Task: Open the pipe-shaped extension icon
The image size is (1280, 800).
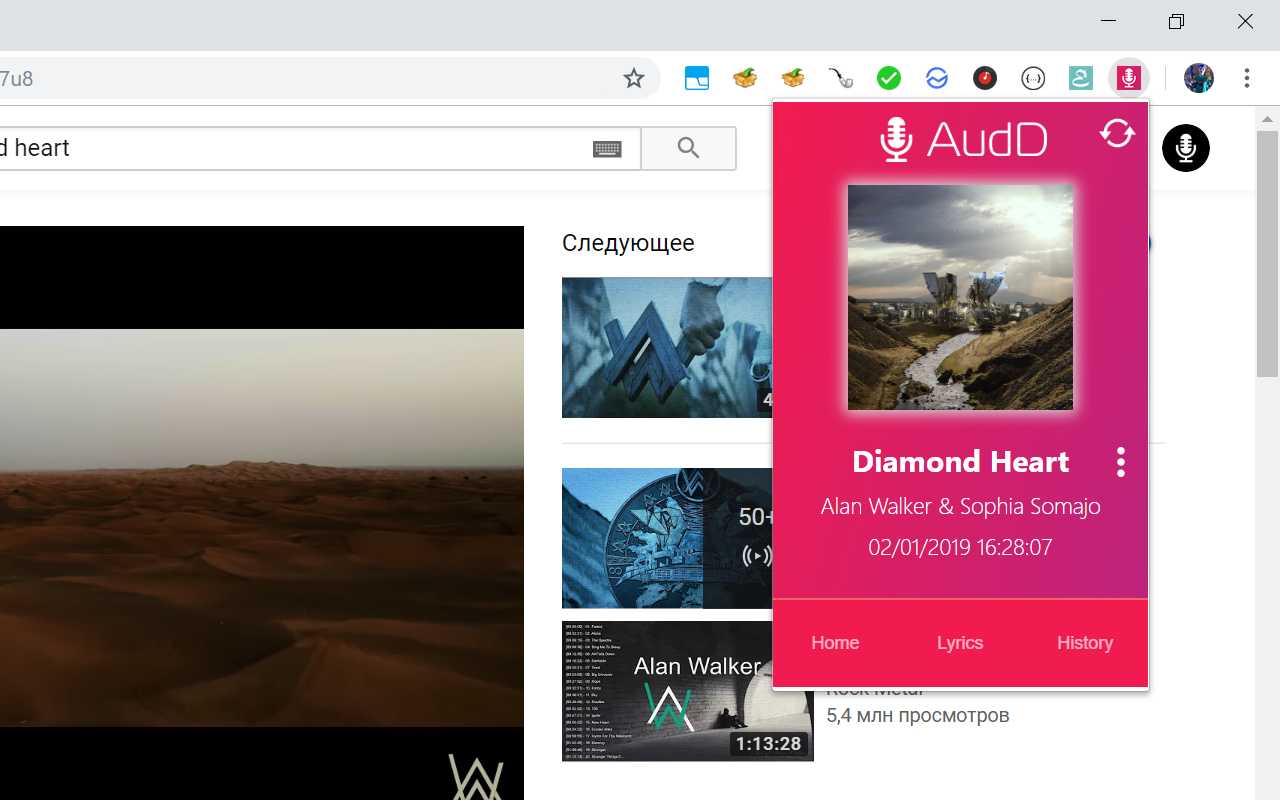Action: tap(841, 78)
